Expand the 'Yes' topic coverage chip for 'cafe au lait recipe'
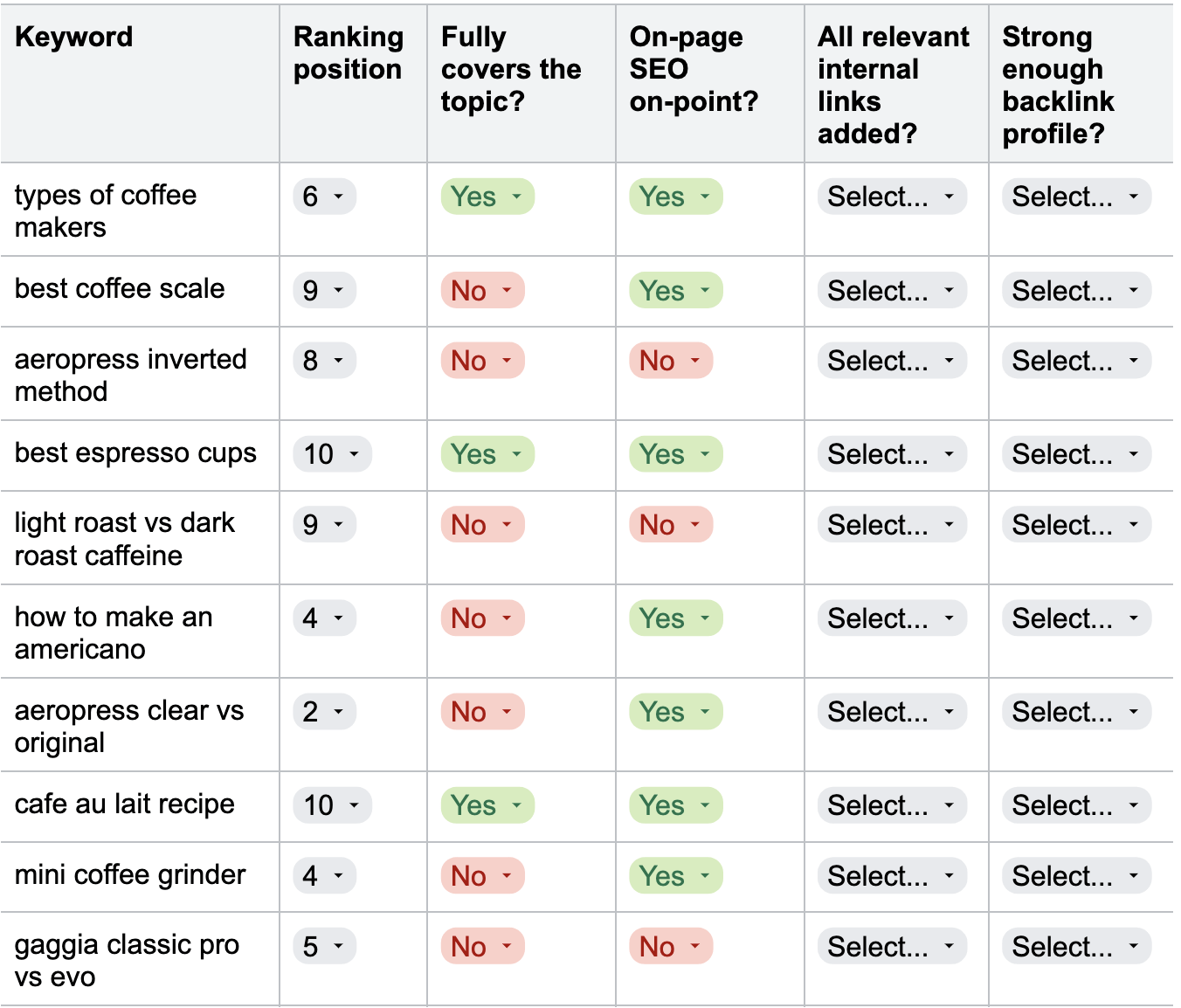Screen dimensions: 1181x1008 click(x=487, y=805)
